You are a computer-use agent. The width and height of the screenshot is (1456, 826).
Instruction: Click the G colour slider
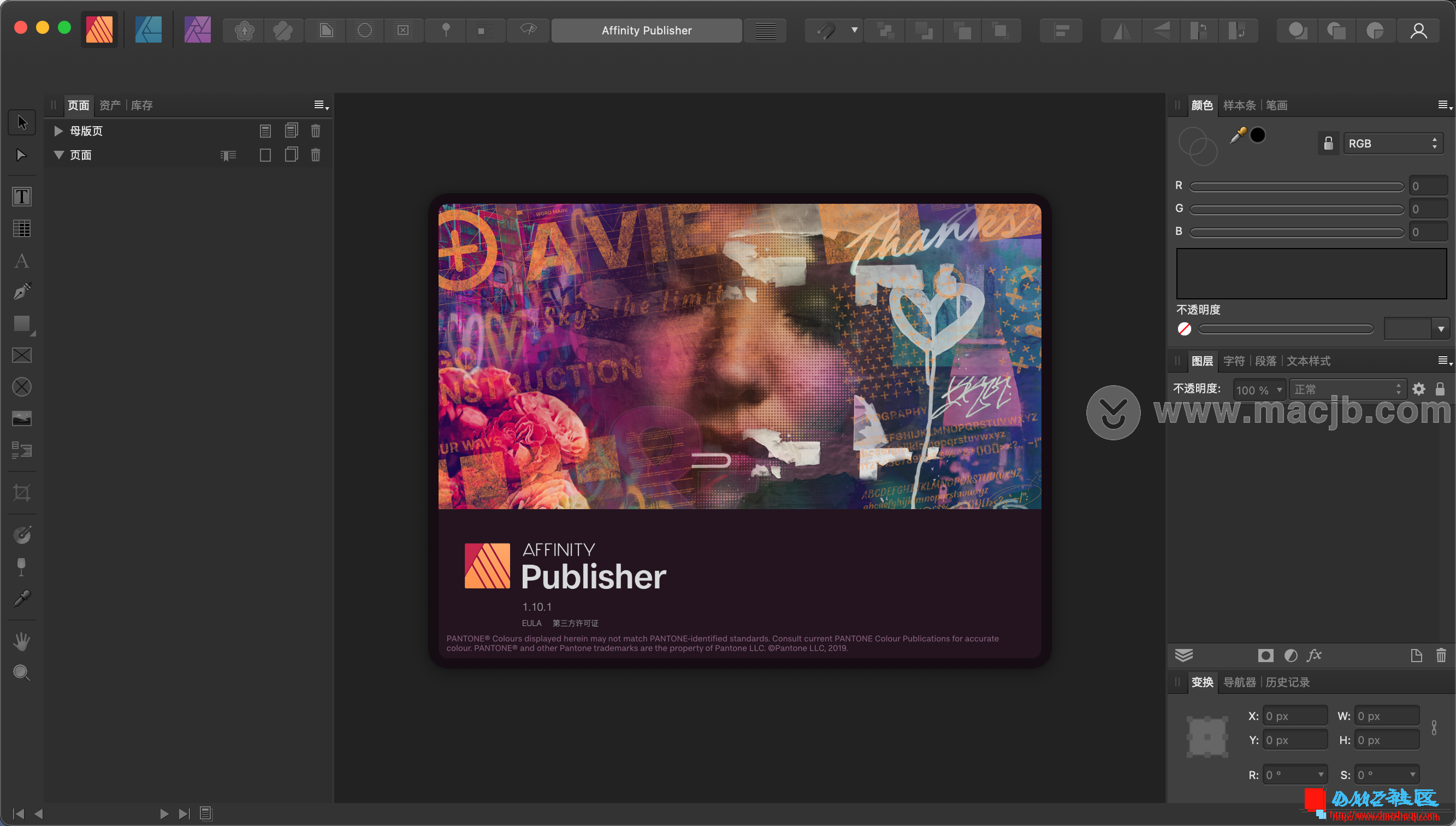point(1296,209)
